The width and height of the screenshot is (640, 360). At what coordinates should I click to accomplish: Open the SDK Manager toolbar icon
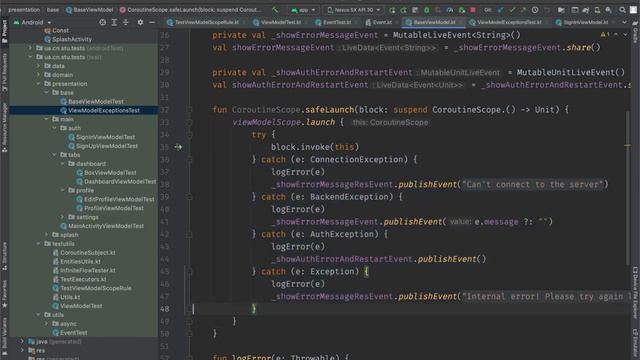pos(608,9)
